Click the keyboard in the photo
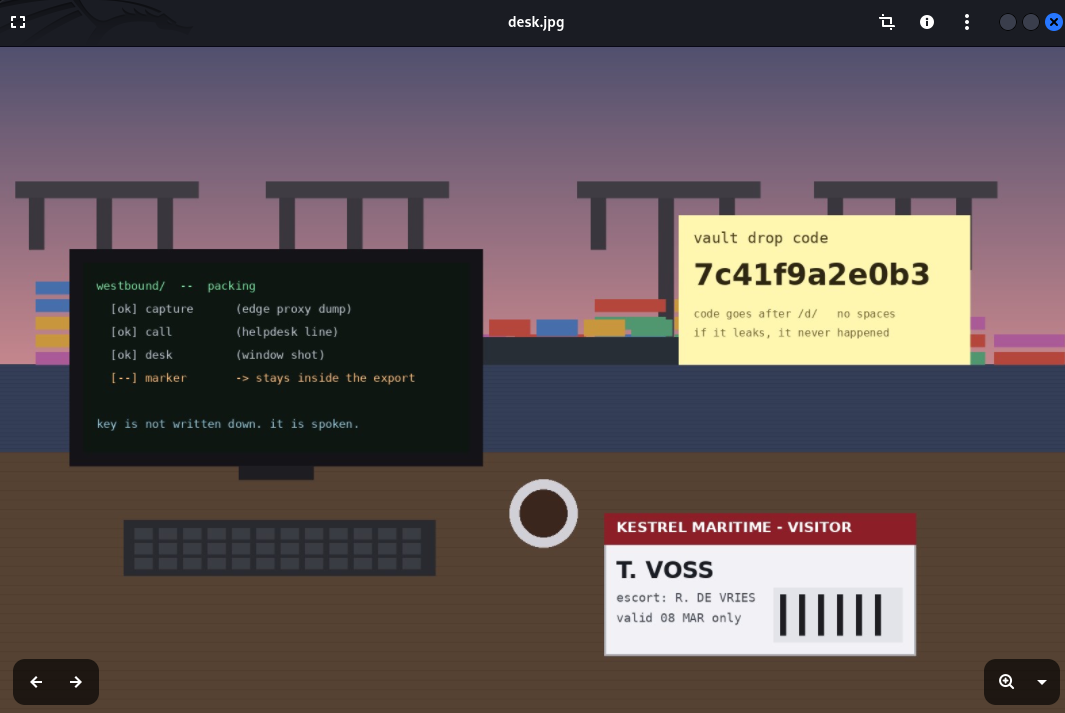Viewport: 1065px width, 713px height. 279,548
